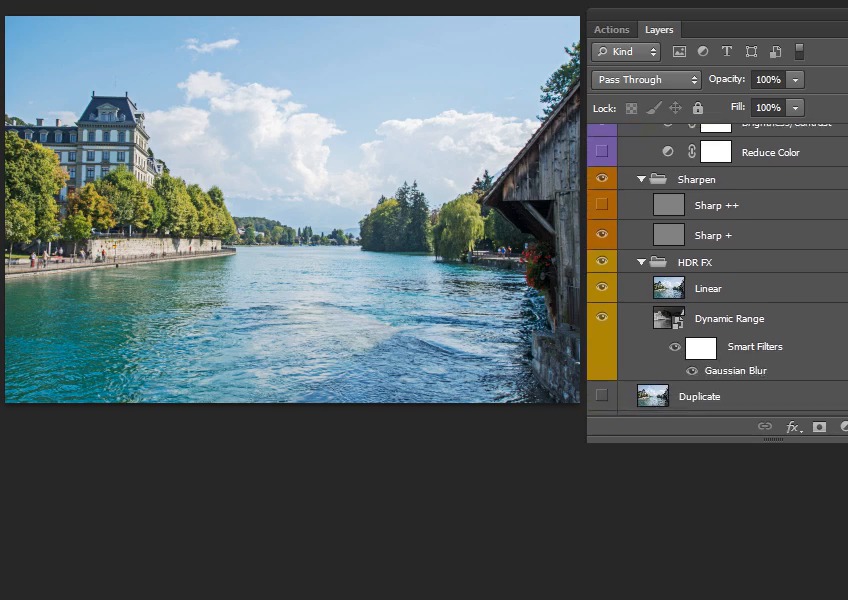Hide the Dynamic Range layer
Image resolution: width=848 pixels, height=600 pixels.
click(x=602, y=317)
